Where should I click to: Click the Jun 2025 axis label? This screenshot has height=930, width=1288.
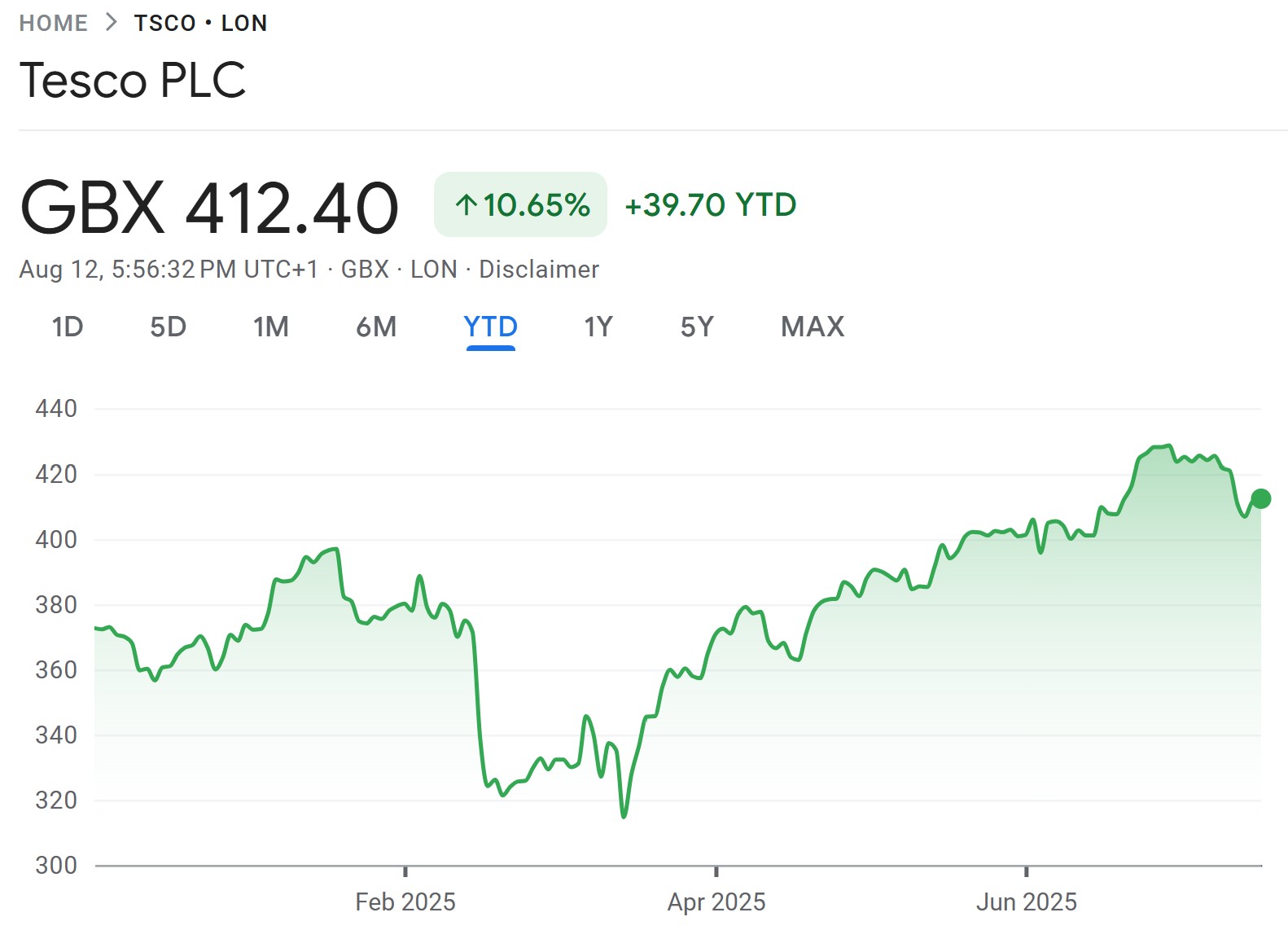point(1027,902)
